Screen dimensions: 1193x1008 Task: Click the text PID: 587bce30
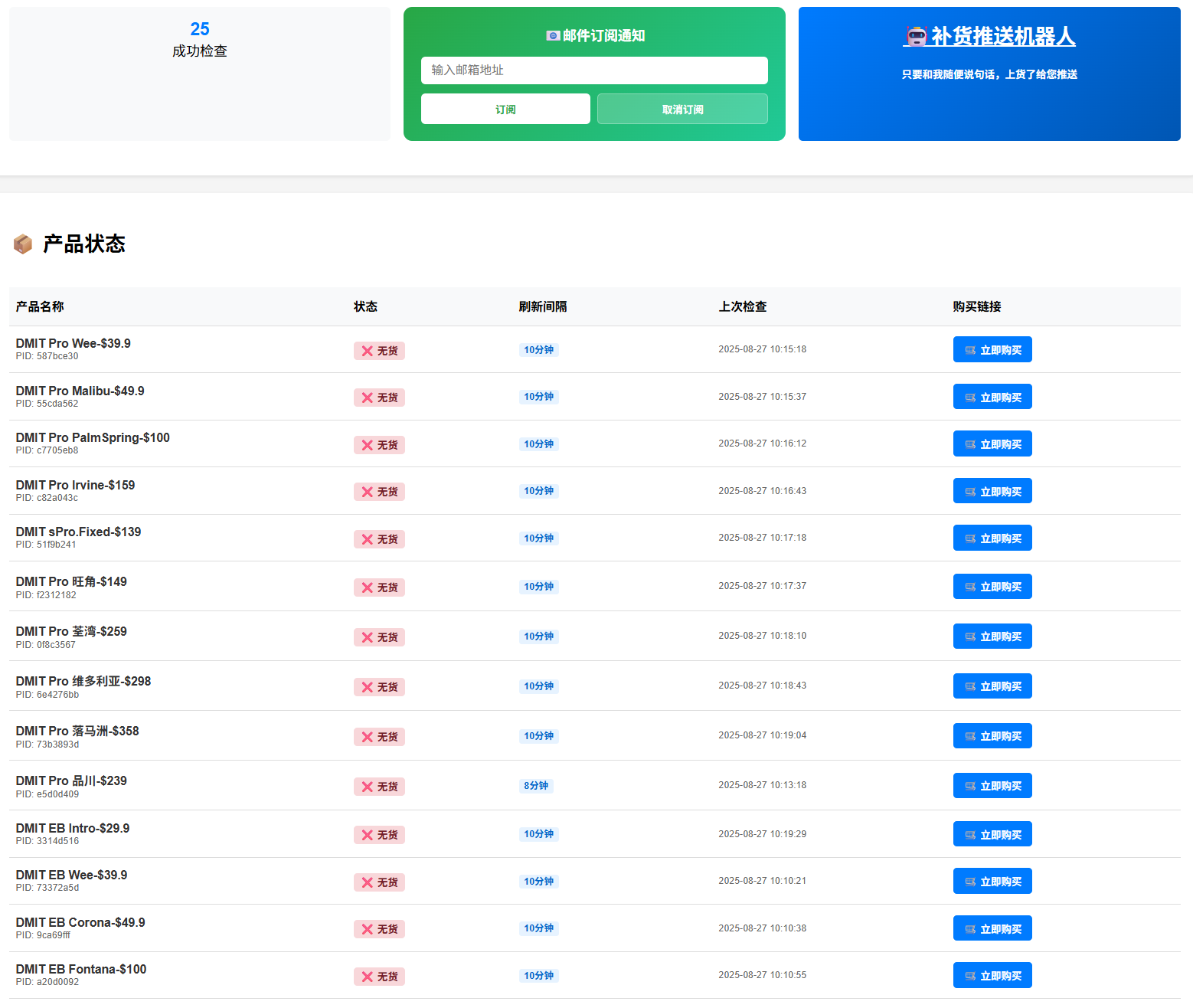click(x=47, y=356)
